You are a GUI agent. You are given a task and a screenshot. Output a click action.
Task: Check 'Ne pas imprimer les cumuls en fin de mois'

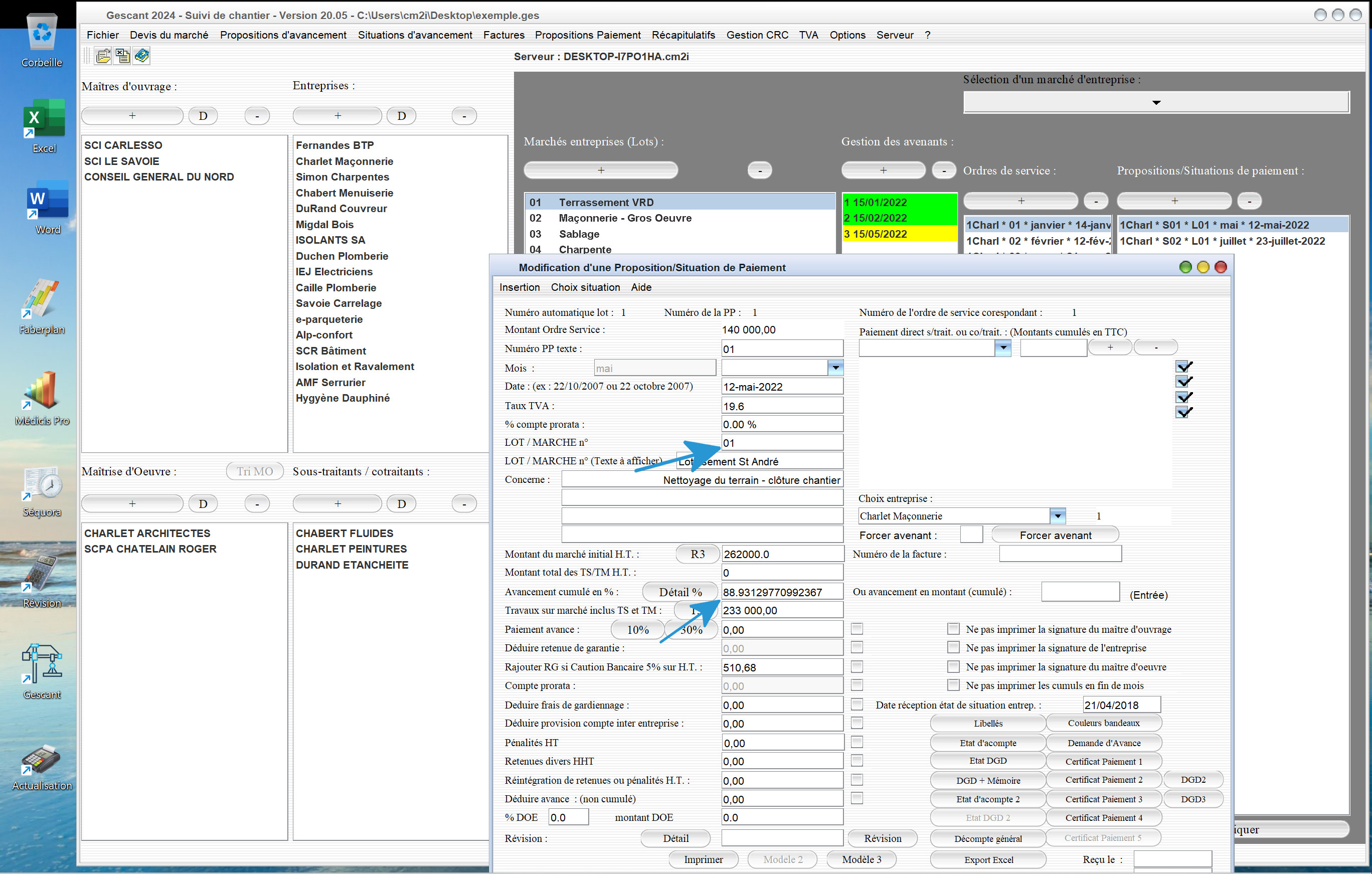click(953, 685)
